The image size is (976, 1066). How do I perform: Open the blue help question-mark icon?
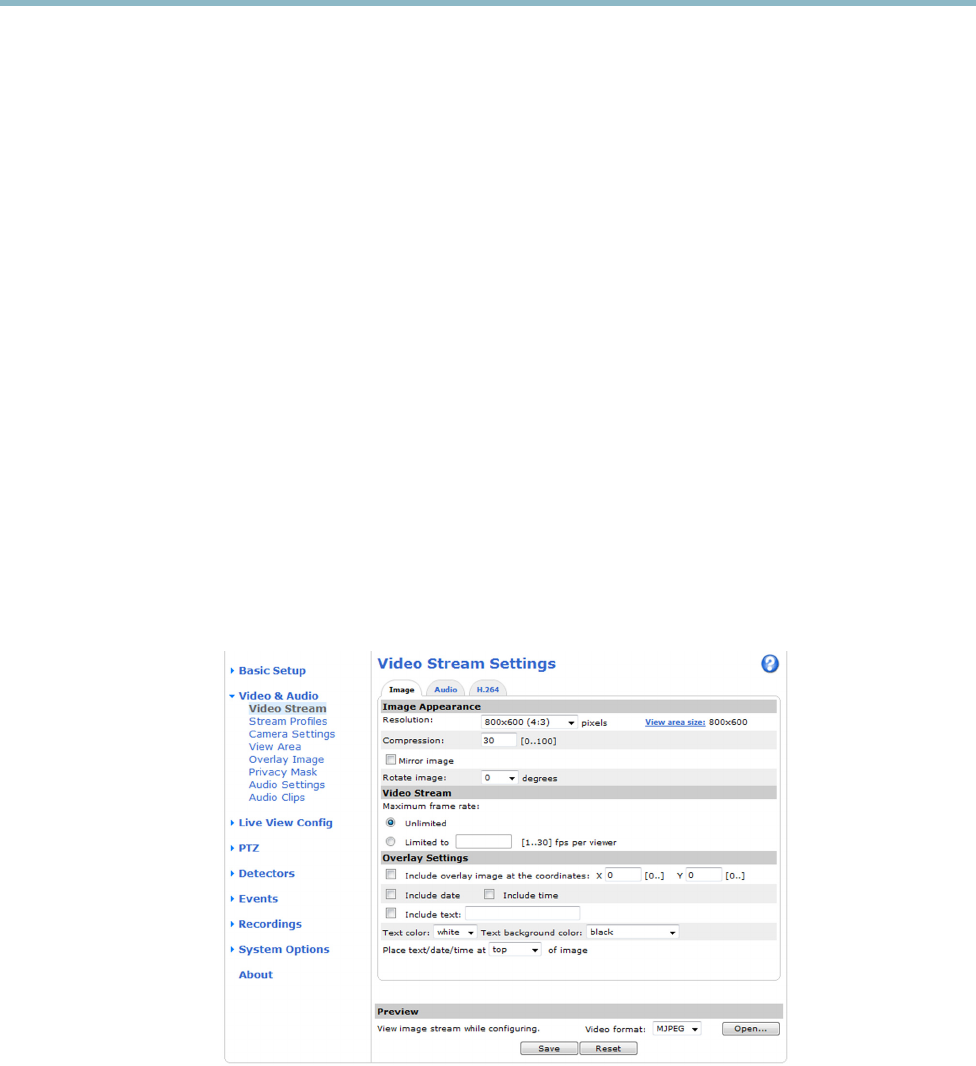(769, 664)
